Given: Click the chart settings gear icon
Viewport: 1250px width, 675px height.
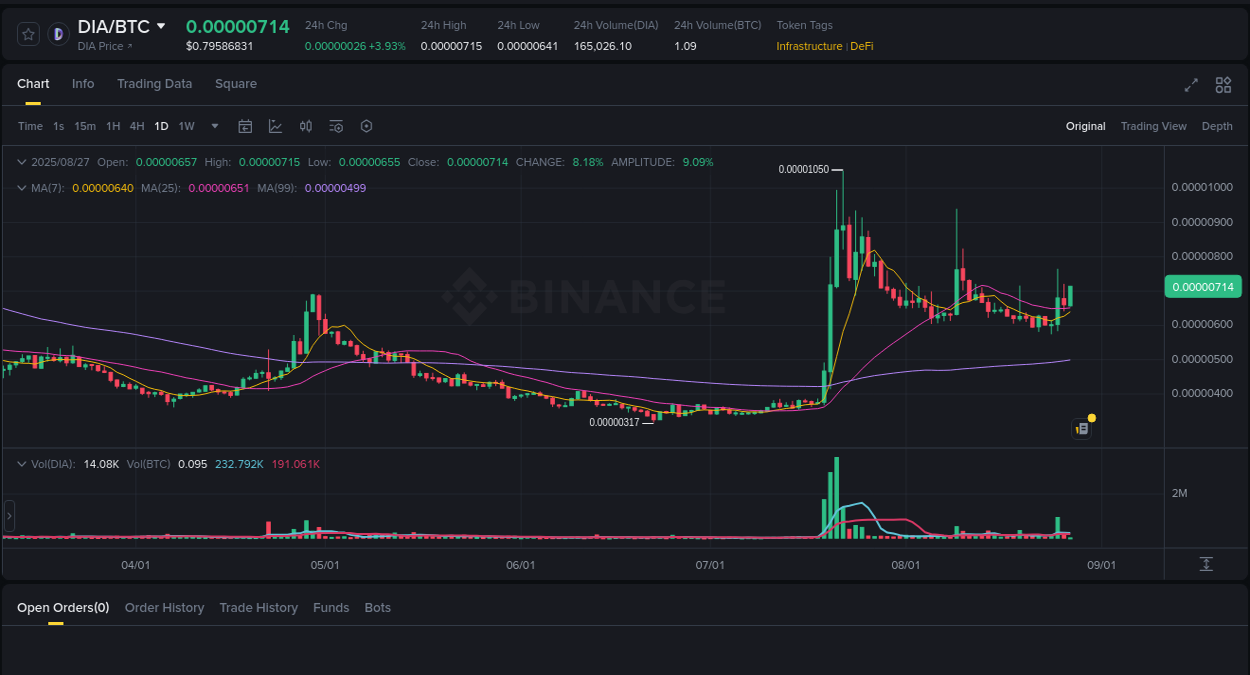Looking at the screenshot, I should 366,126.
